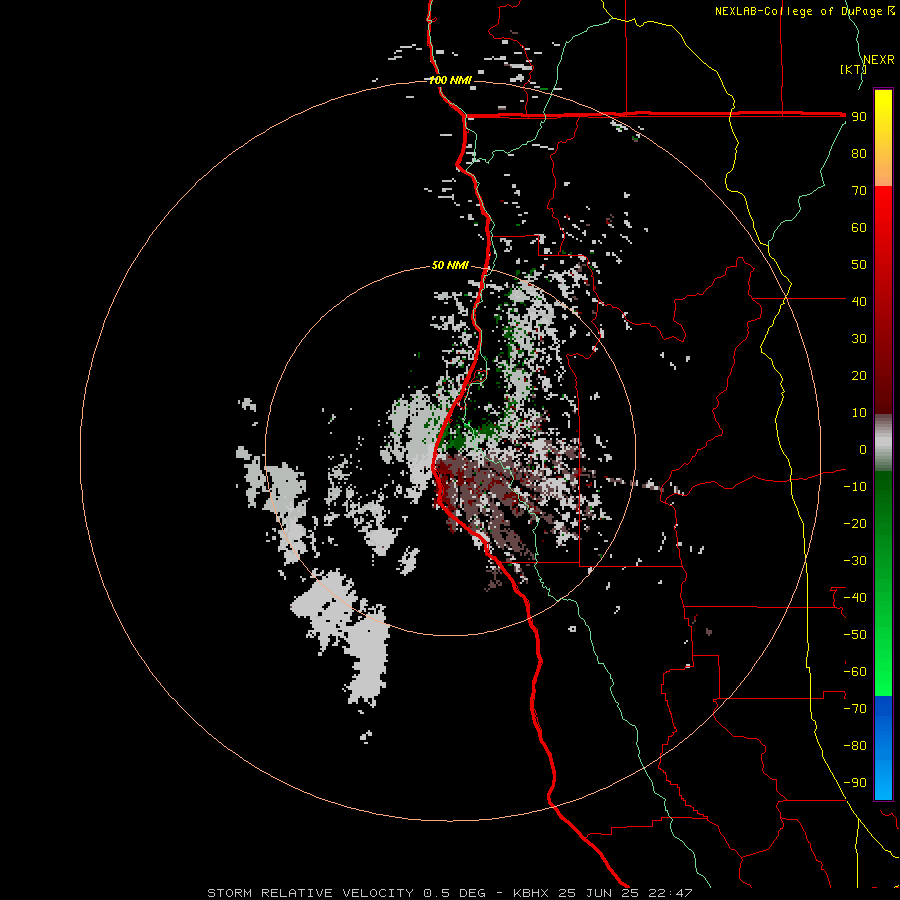The image size is (900, 900).
Task: Click the 70 value on the velocity scale
Action: (x=859, y=191)
